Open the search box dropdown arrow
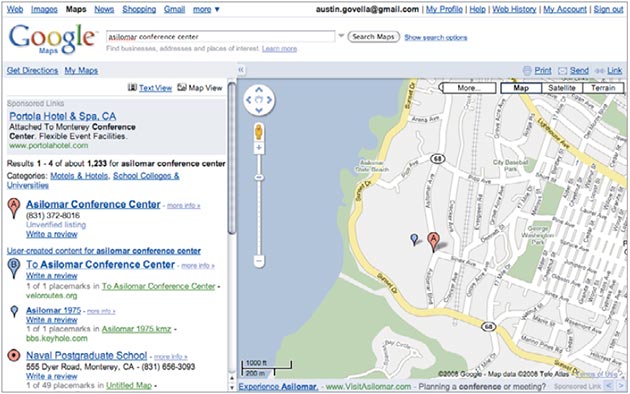The width and height of the screenshot is (630, 394). (341, 36)
